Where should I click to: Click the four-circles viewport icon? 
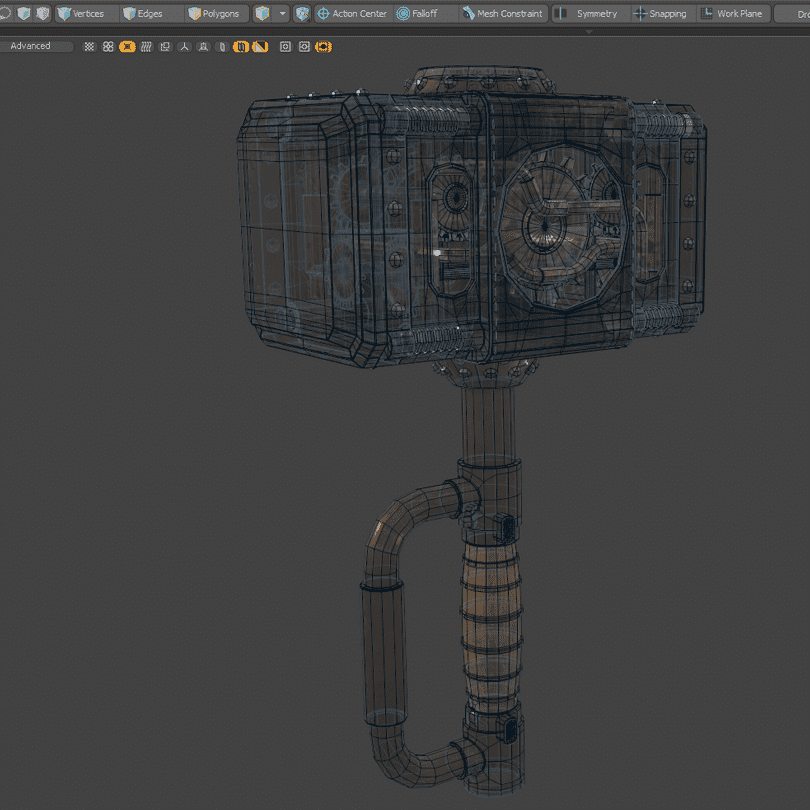point(108,47)
